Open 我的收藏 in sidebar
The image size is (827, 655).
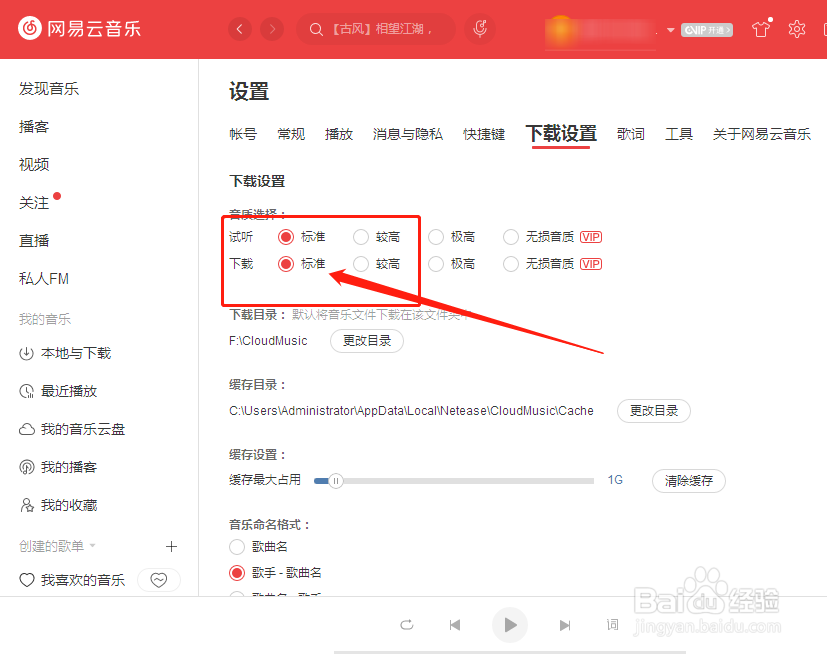(58, 505)
